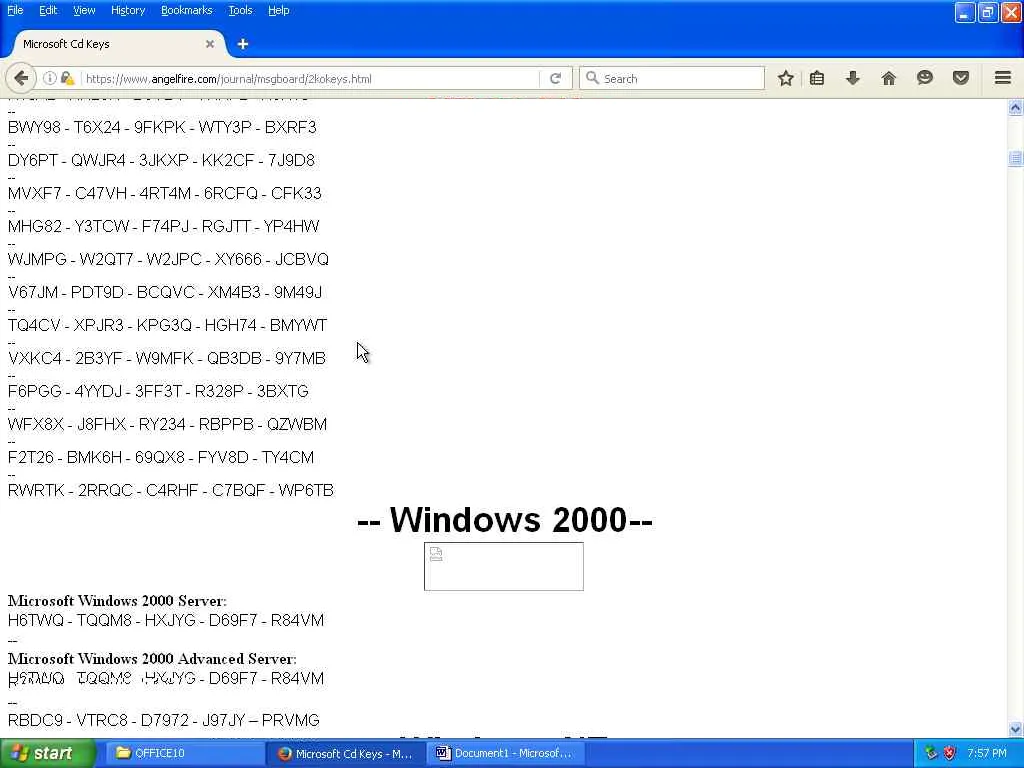The width and height of the screenshot is (1024, 768).
Task: Click the '-- Windows 2000--' heading
Action: coord(504,520)
